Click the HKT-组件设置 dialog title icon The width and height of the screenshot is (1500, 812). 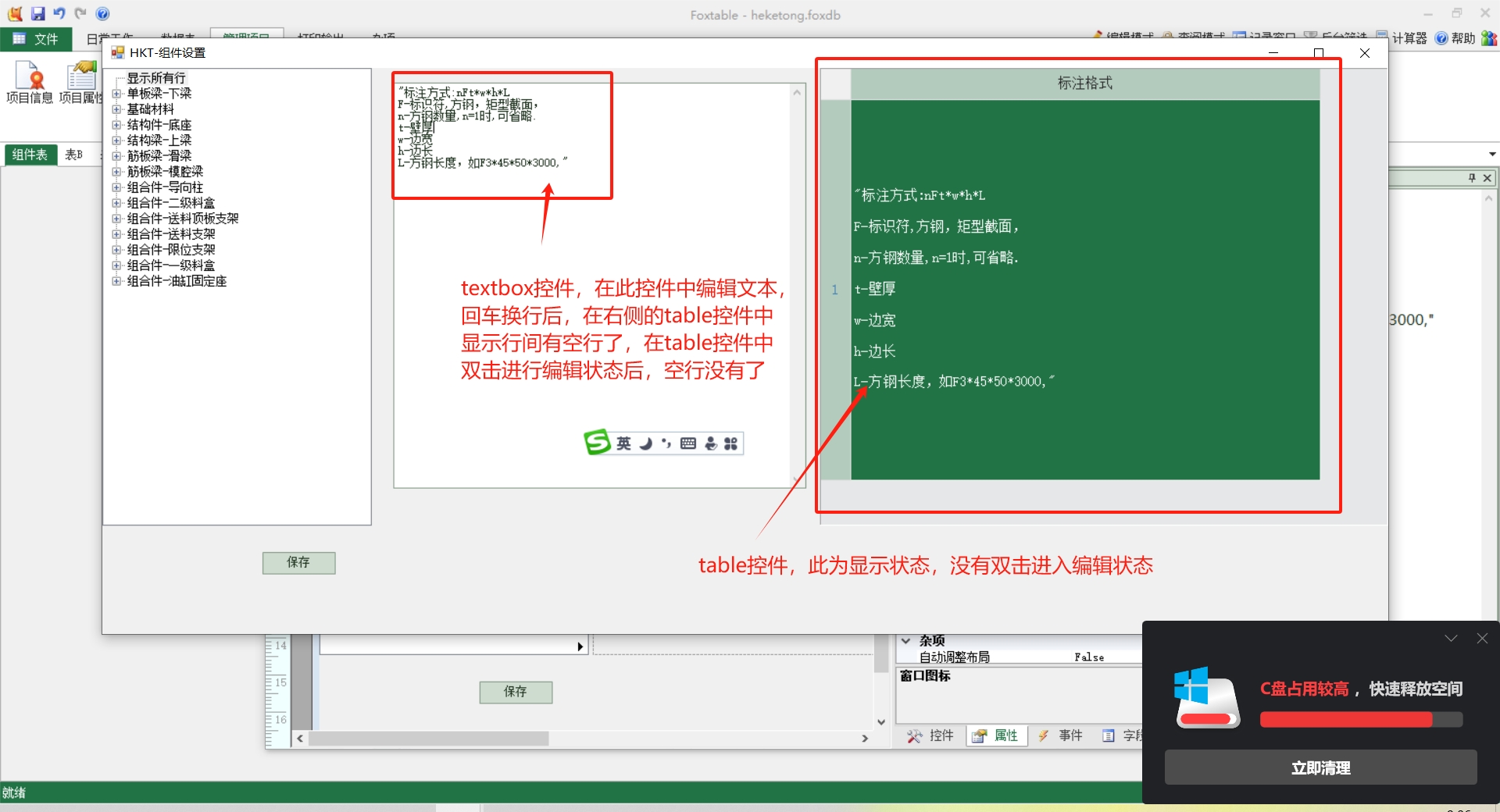pos(118,52)
